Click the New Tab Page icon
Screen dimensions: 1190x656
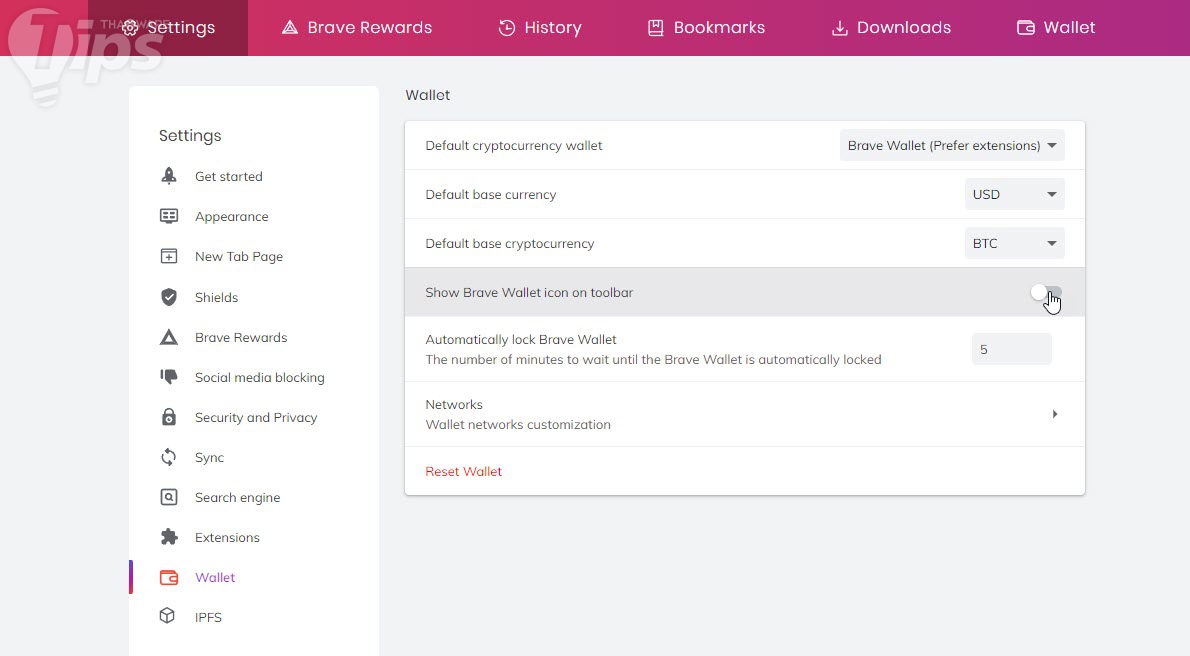click(169, 256)
